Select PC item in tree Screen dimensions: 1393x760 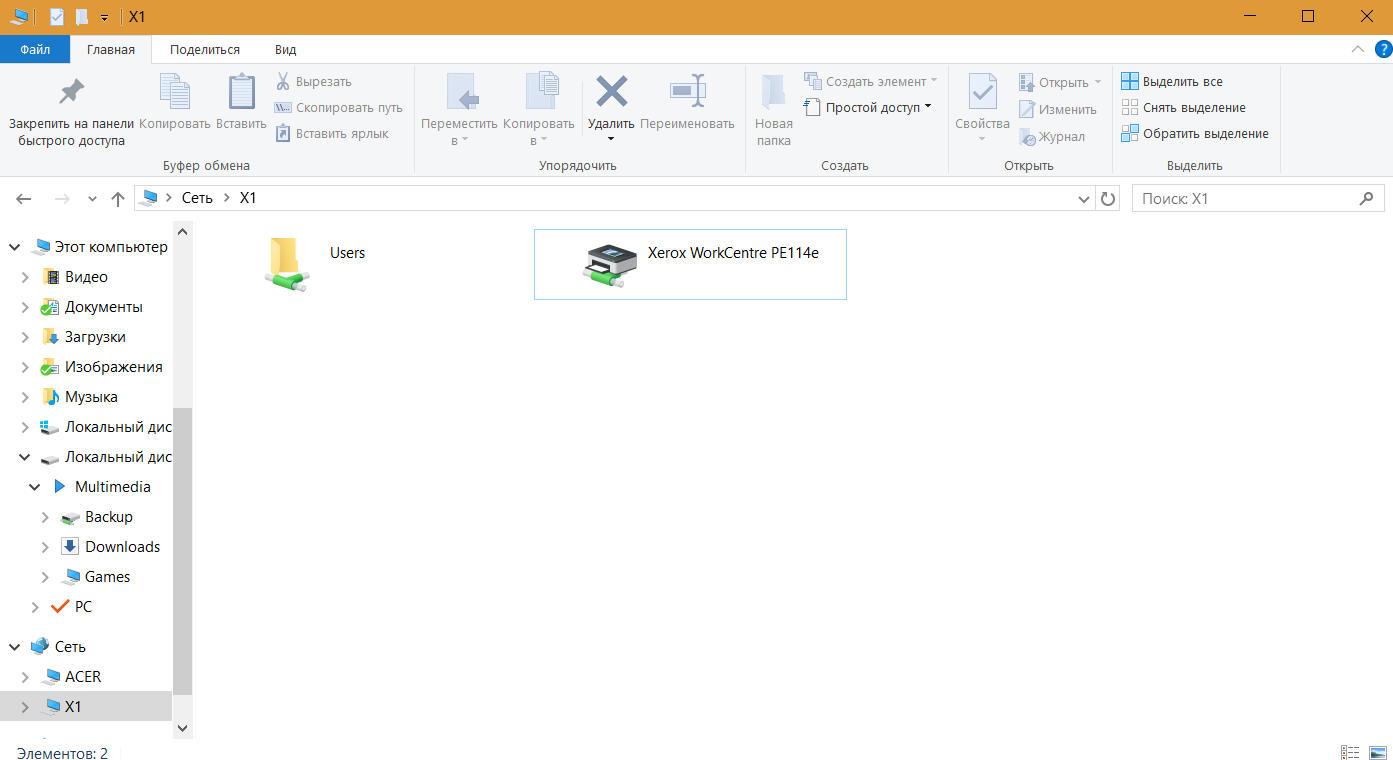coord(83,607)
